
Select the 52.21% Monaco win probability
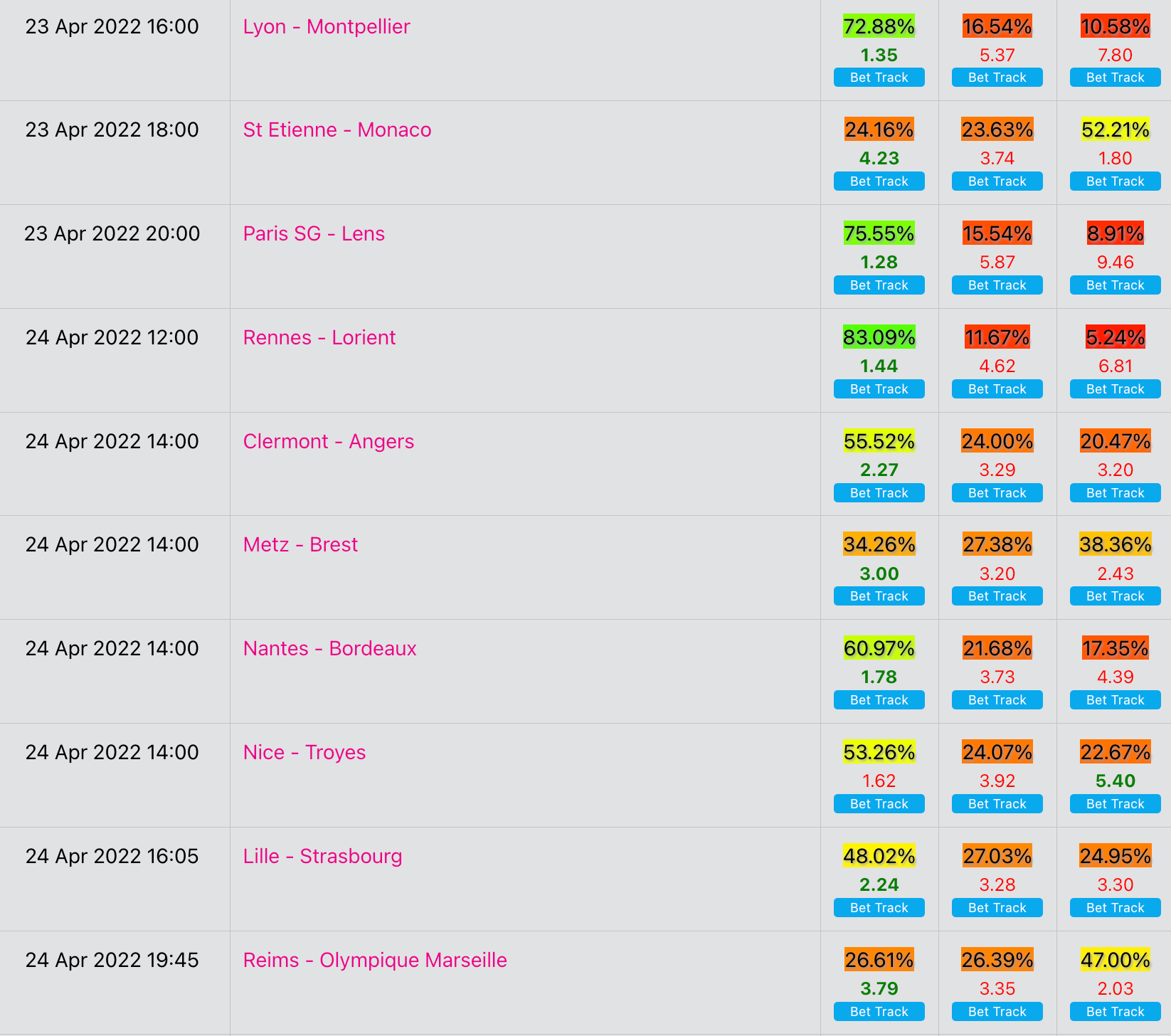[1116, 129]
